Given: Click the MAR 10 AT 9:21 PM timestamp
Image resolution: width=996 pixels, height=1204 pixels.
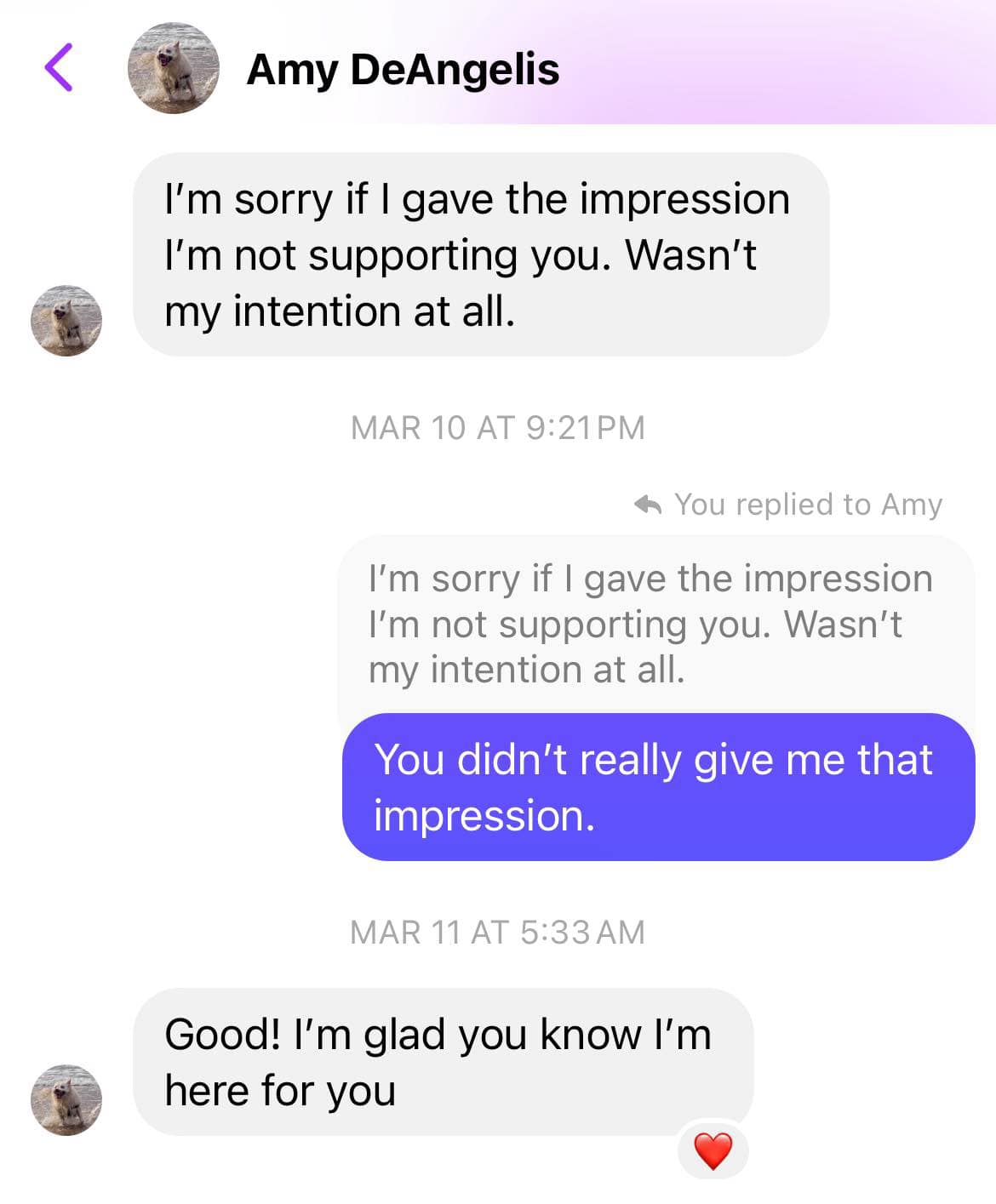Looking at the screenshot, I should click(x=498, y=427).
